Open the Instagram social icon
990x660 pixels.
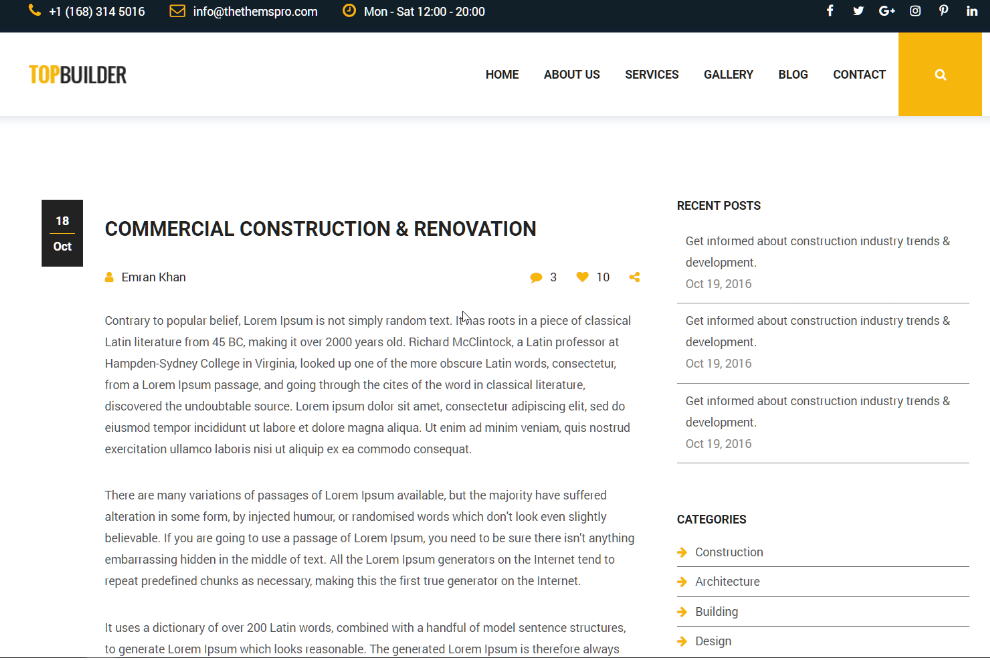[915, 11]
